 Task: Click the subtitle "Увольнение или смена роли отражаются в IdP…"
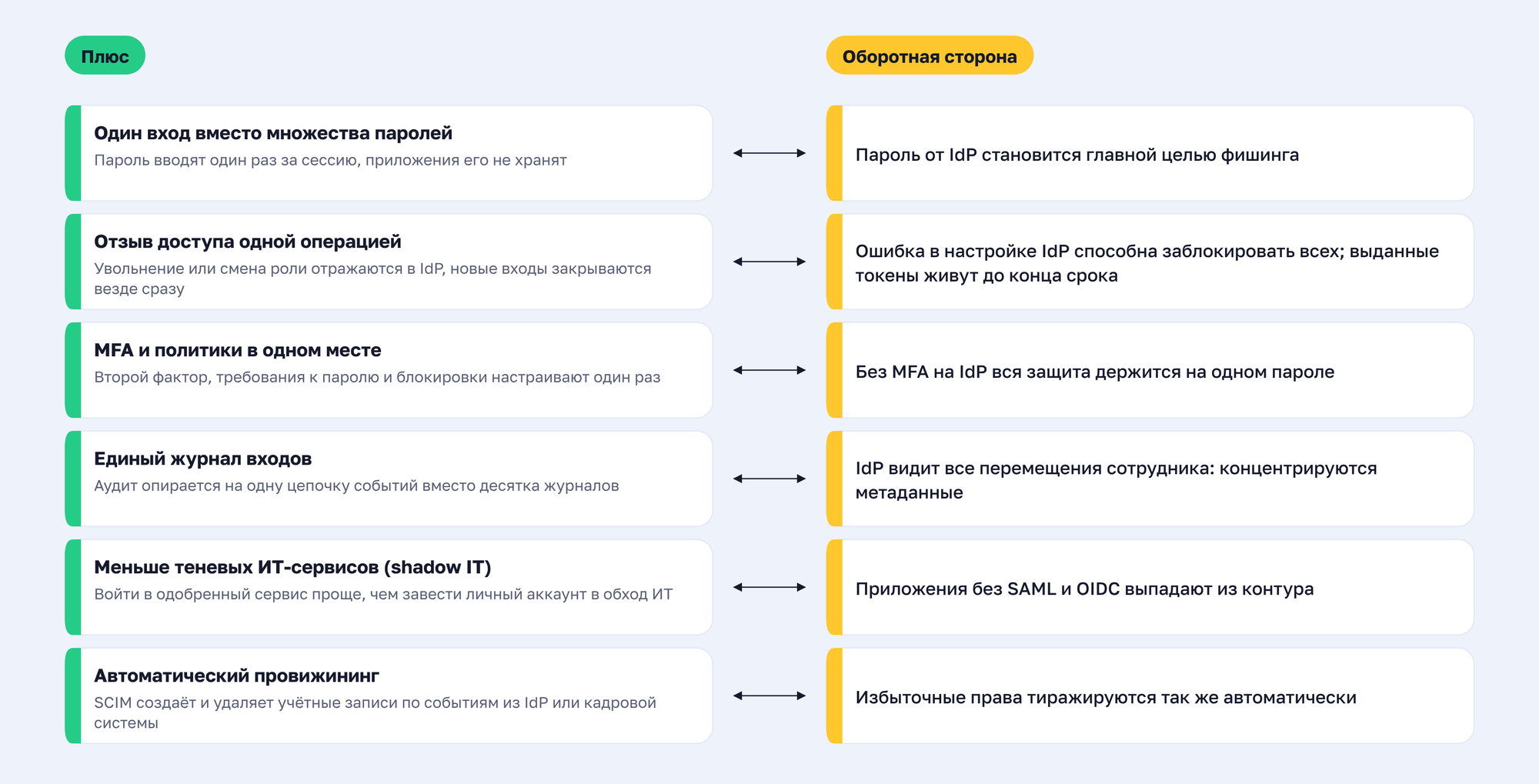coord(372,279)
